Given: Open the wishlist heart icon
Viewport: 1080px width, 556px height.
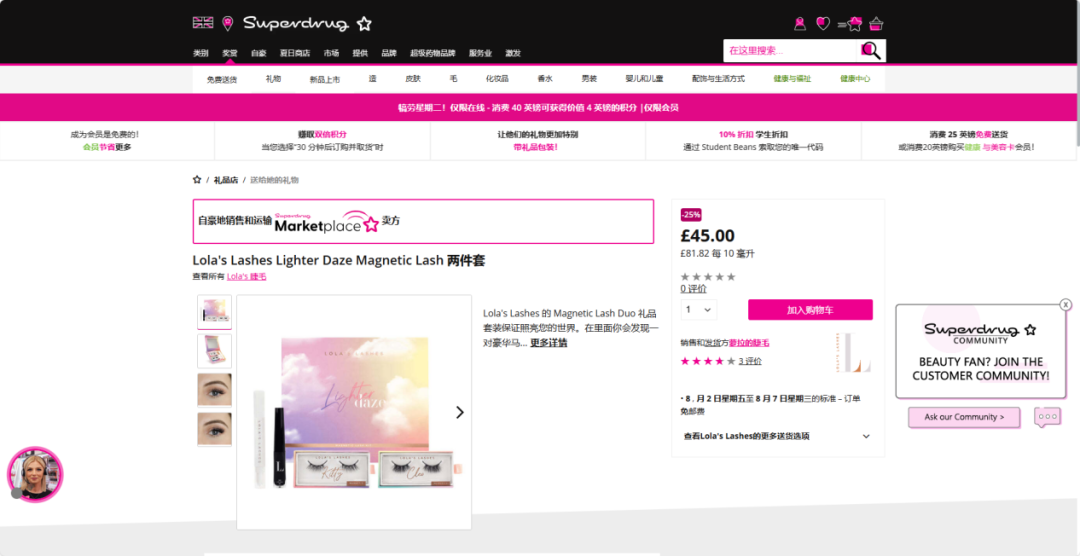Looking at the screenshot, I should tap(823, 24).
